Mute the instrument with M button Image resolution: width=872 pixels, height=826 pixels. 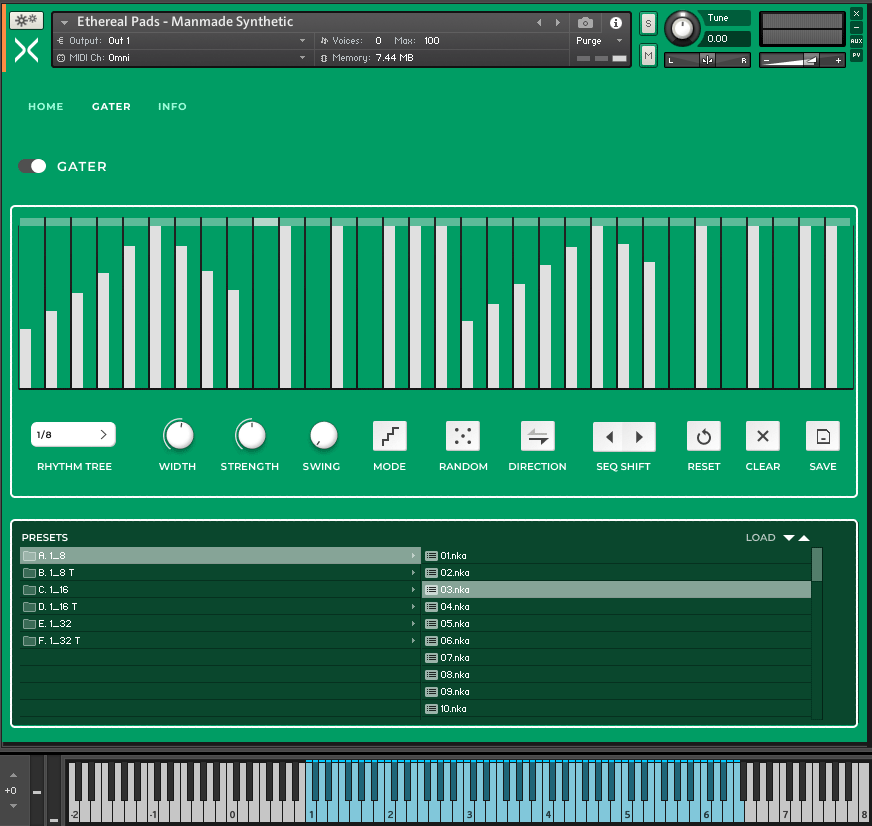point(648,55)
